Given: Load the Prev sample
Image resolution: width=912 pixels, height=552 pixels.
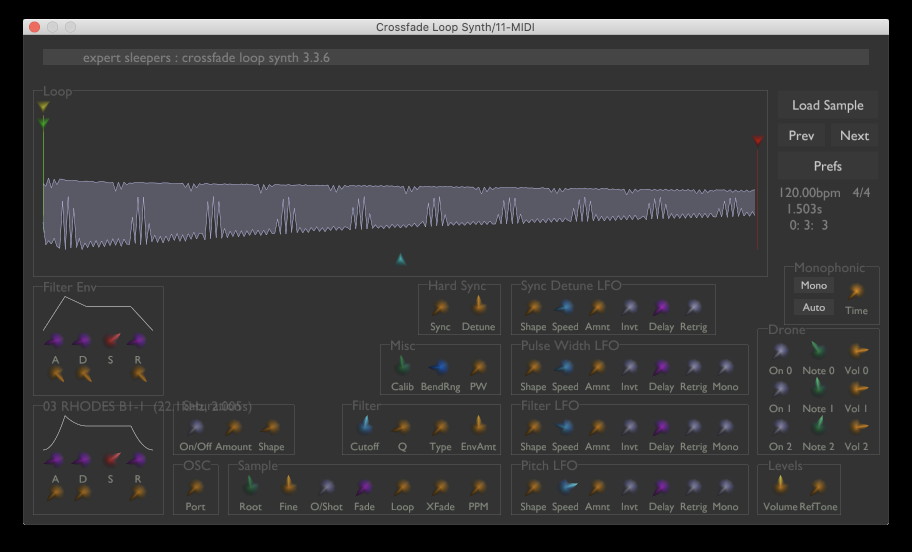Looking at the screenshot, I should 801,136.
